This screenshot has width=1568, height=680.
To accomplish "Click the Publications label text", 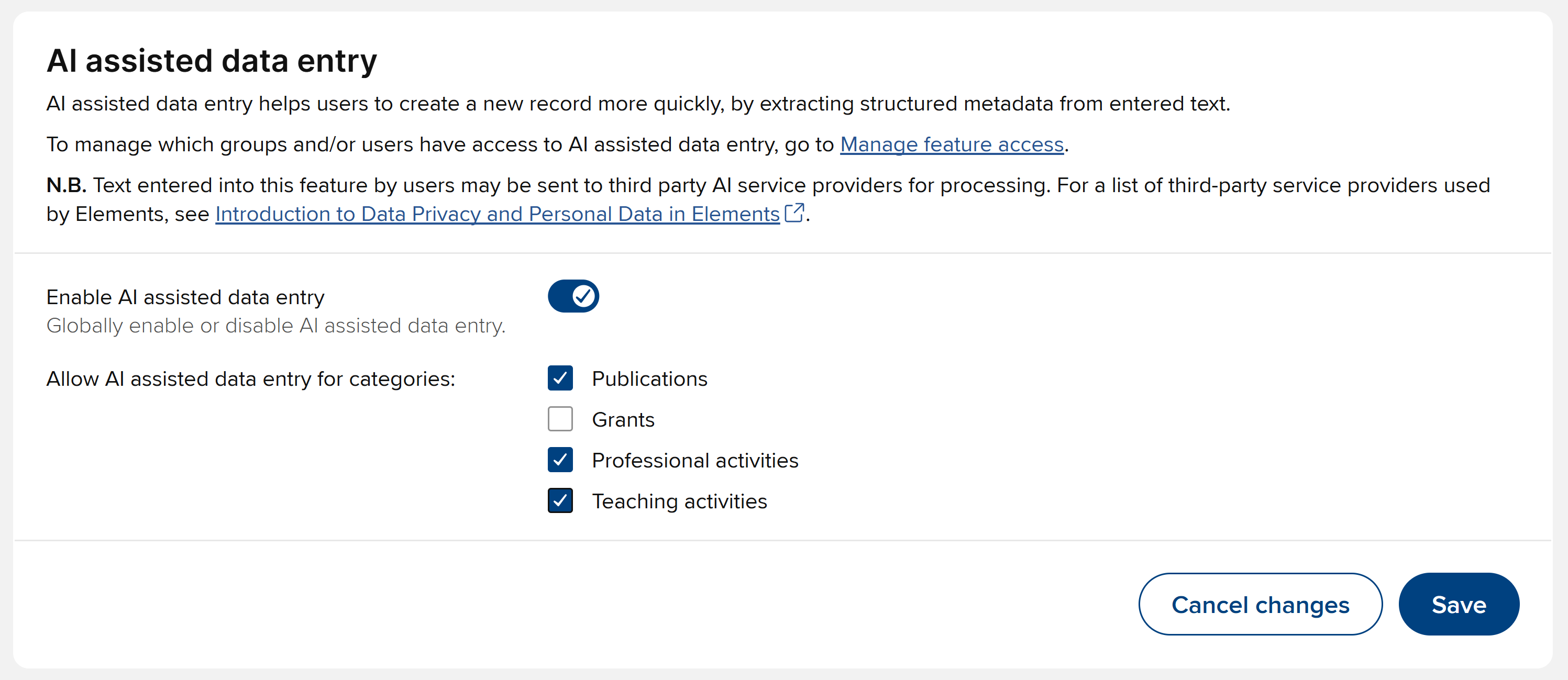I will point(649,379).
